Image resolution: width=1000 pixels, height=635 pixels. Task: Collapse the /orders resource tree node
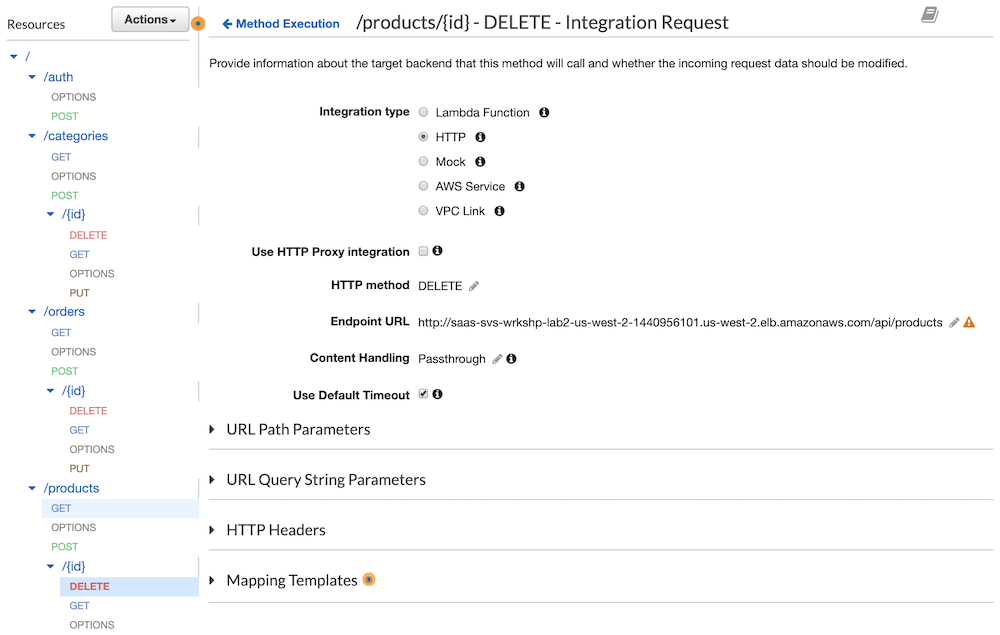pos(32,312)
